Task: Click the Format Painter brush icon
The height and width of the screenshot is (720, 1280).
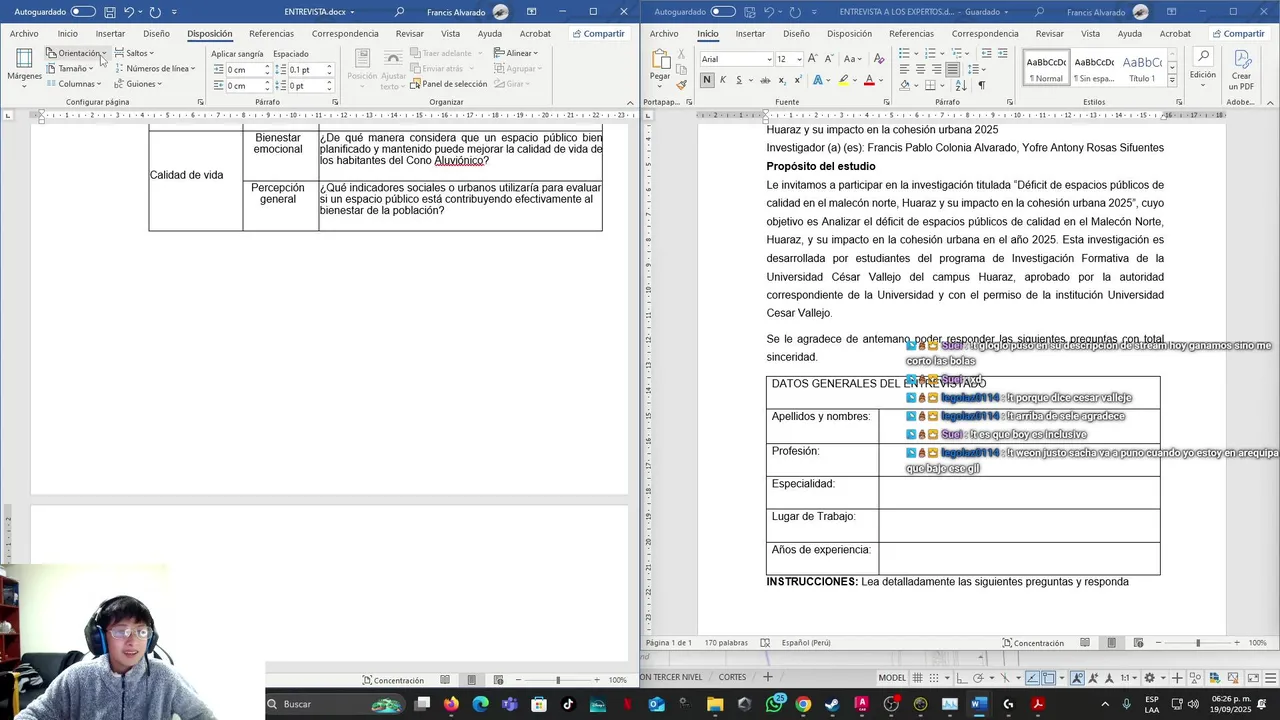Action: (682, 84)
